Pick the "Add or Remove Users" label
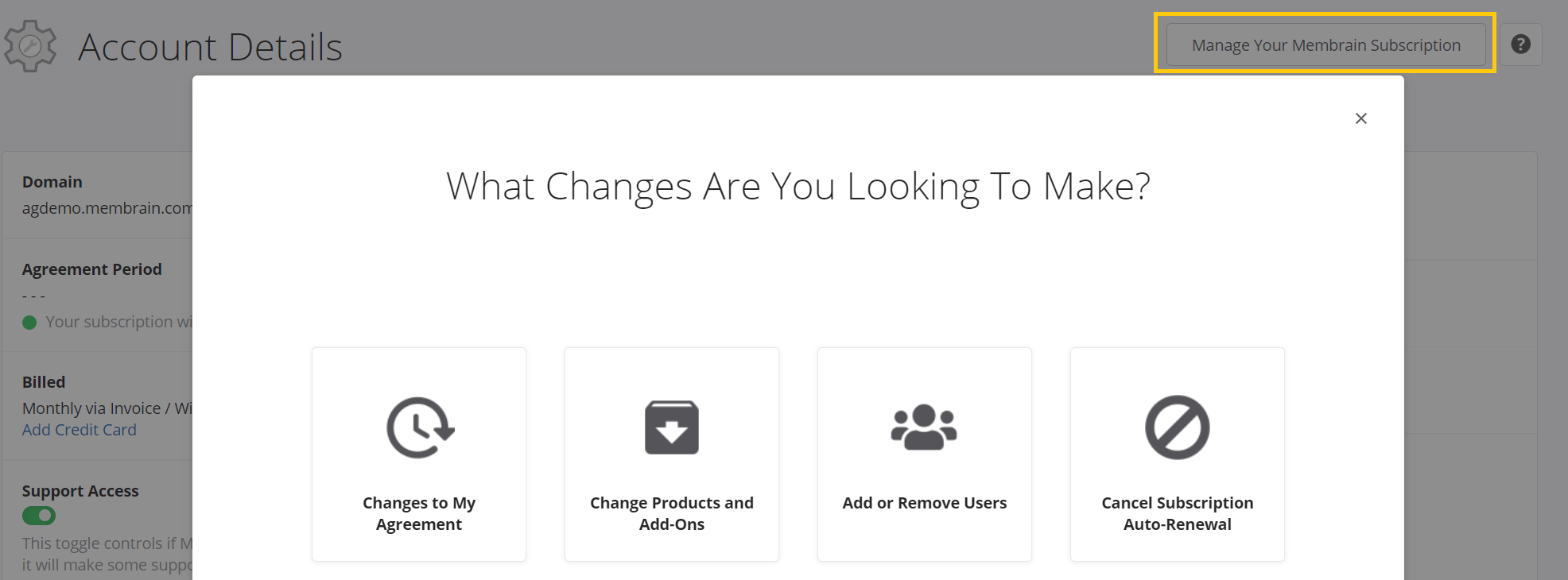The height and width of the screenshot is (580, 1568). [x=924, y=503]
